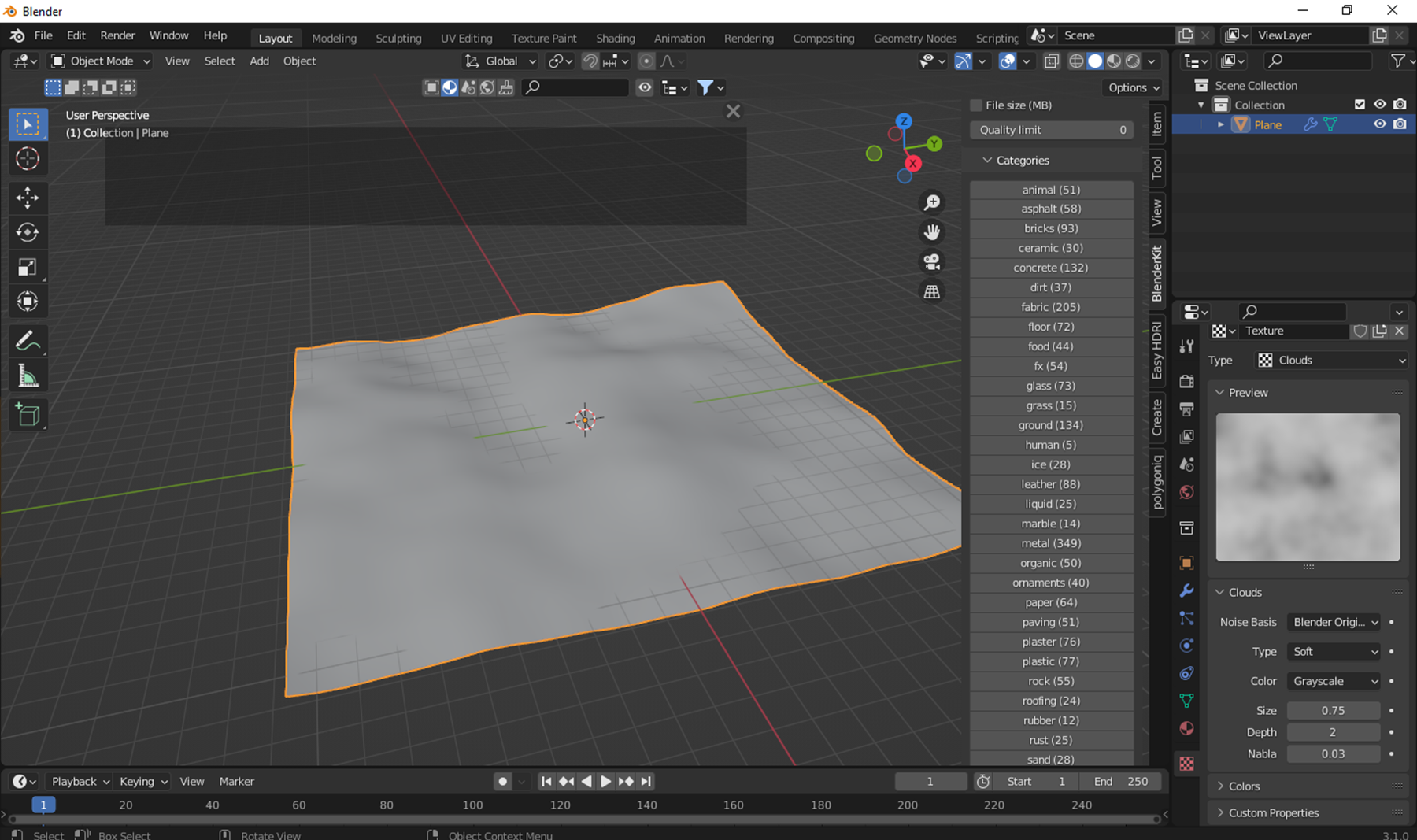This screenshot has width=1417, height=840.
Task: Switch to the Shading workspace tab
Action: point(616,38)
